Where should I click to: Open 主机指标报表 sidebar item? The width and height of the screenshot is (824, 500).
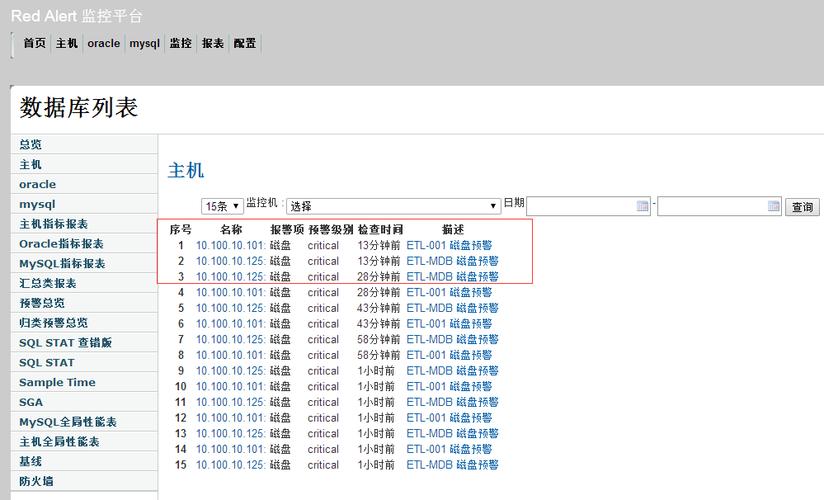(x=84, y=224)
